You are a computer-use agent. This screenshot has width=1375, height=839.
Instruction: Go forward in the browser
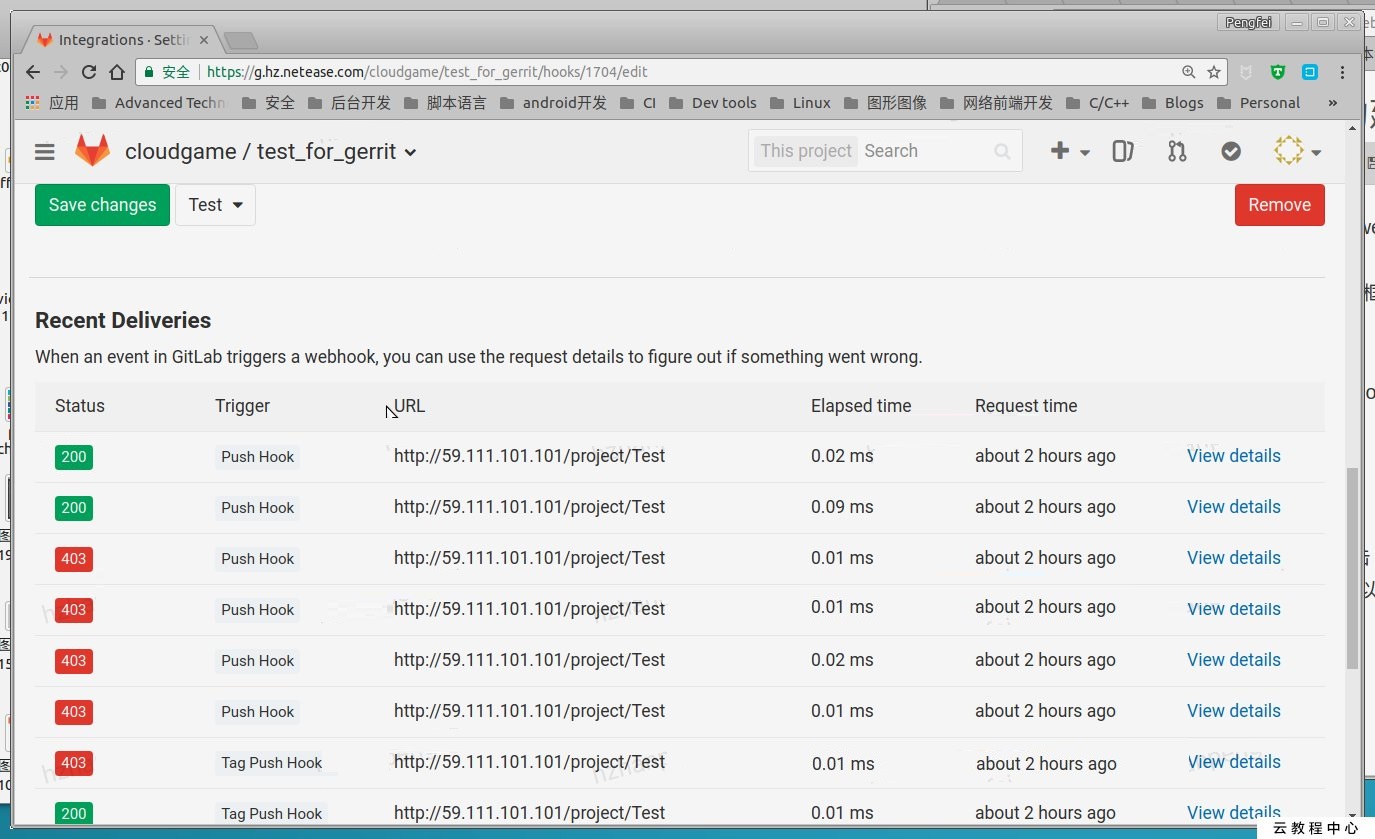pos(61,72)
